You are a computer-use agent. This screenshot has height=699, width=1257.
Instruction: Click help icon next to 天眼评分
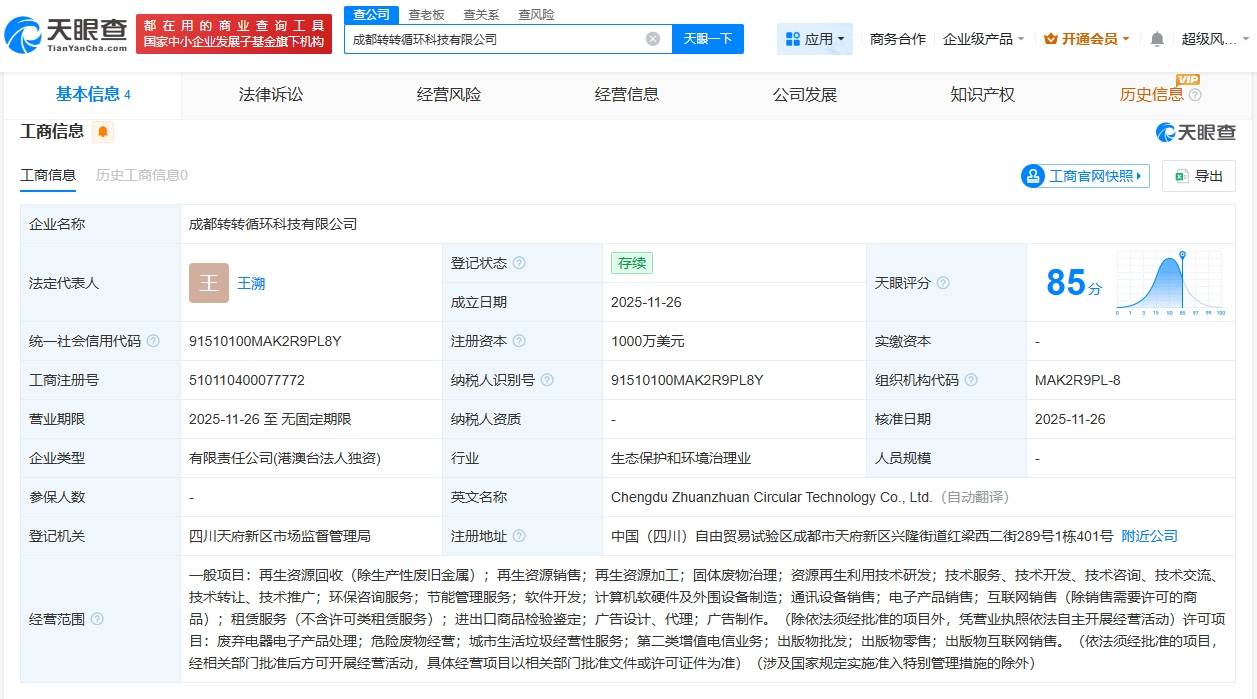pyautogui.click(x=943, y=283)
